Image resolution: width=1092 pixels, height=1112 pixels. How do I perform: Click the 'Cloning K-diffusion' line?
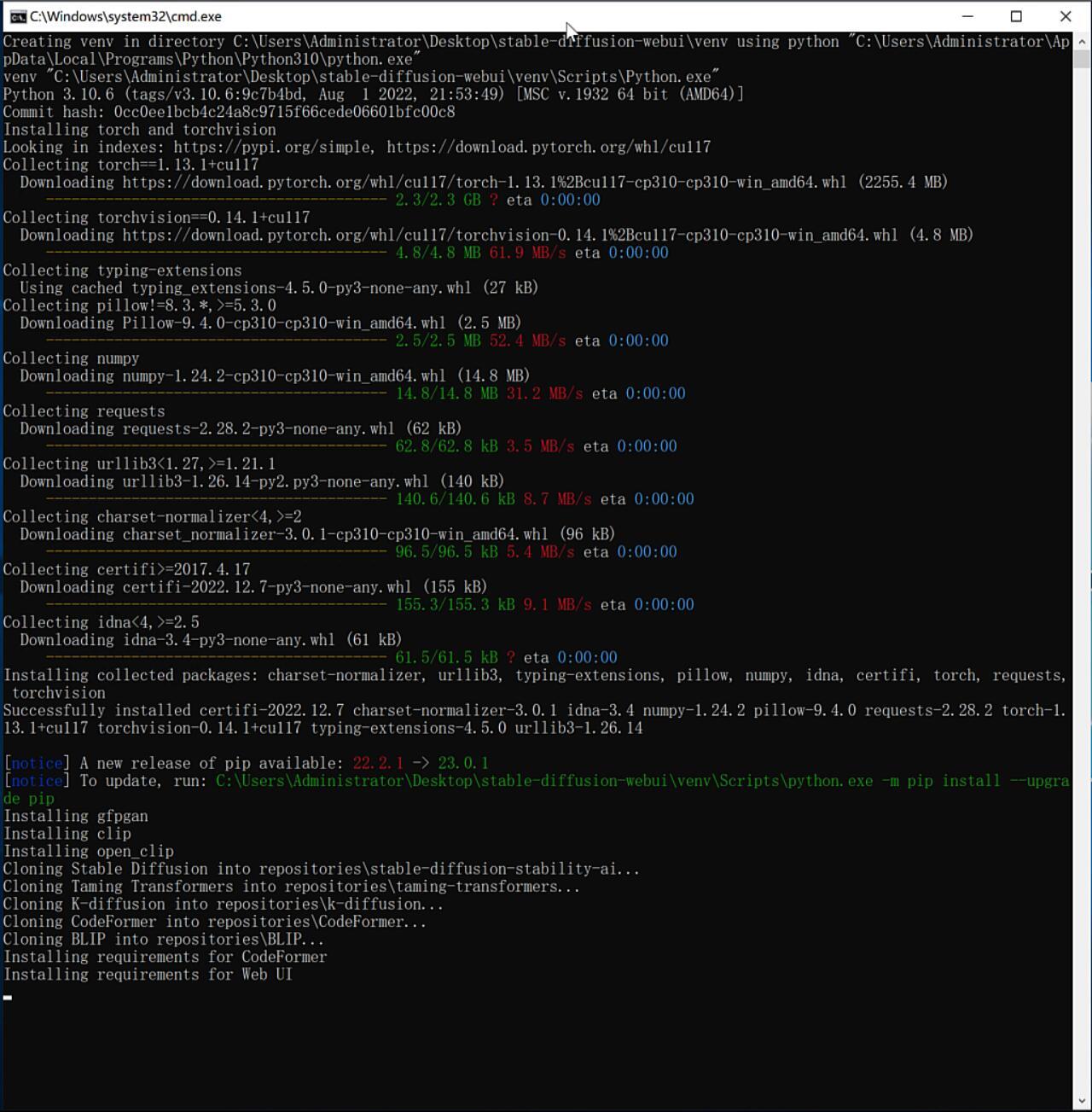[224, 905]
